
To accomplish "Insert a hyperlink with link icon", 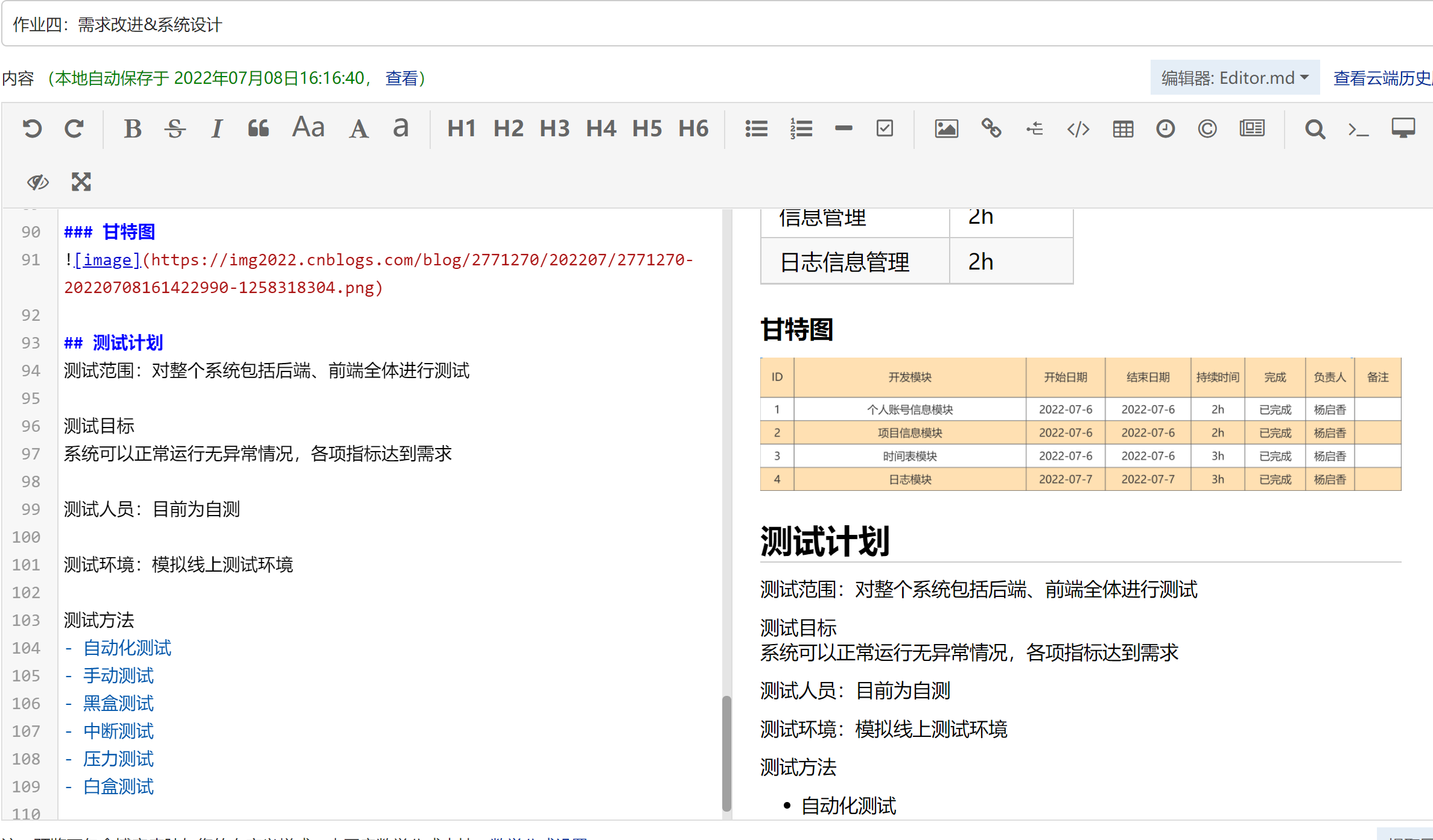I will (x=991, y=128).
